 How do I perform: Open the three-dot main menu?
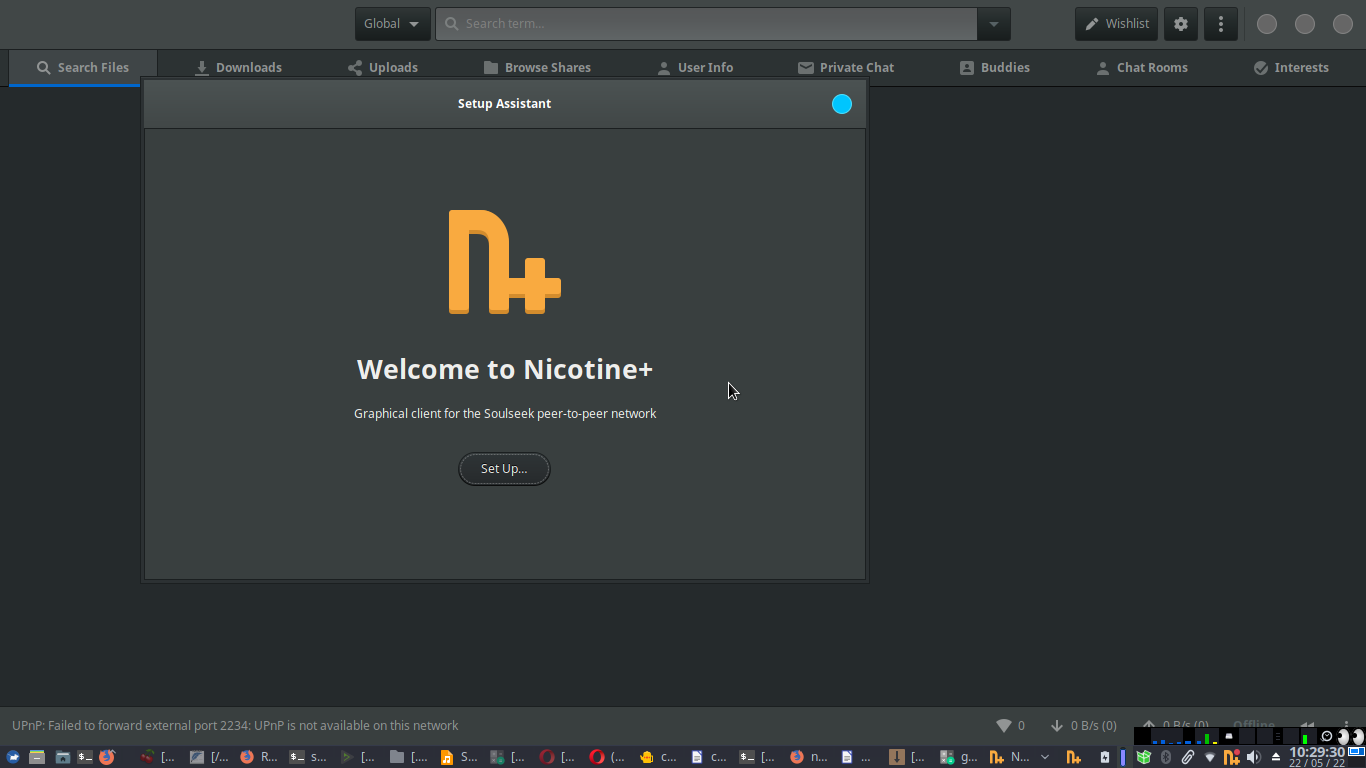coord(1221,24)
